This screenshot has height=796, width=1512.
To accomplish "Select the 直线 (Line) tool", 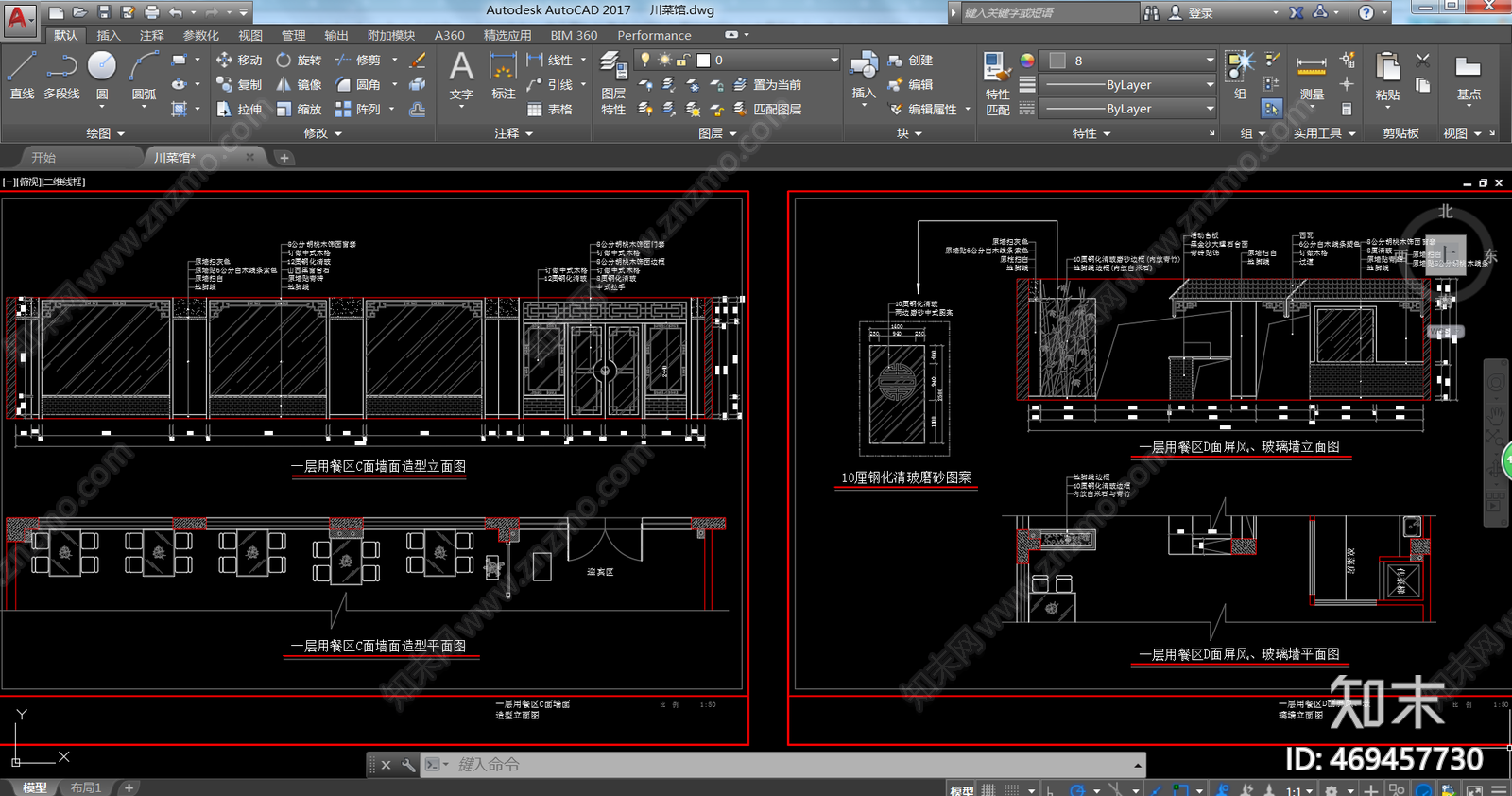I will [x=22, y=76].
